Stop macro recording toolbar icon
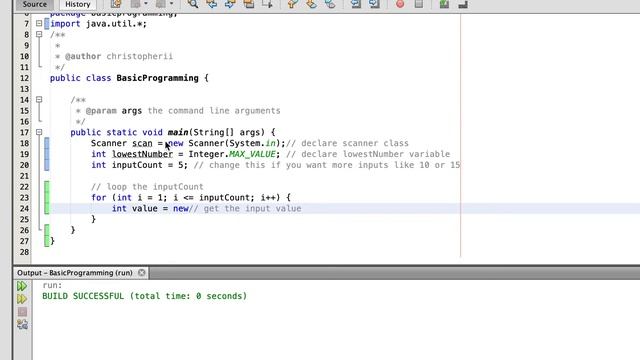 [x=419, y=4]
